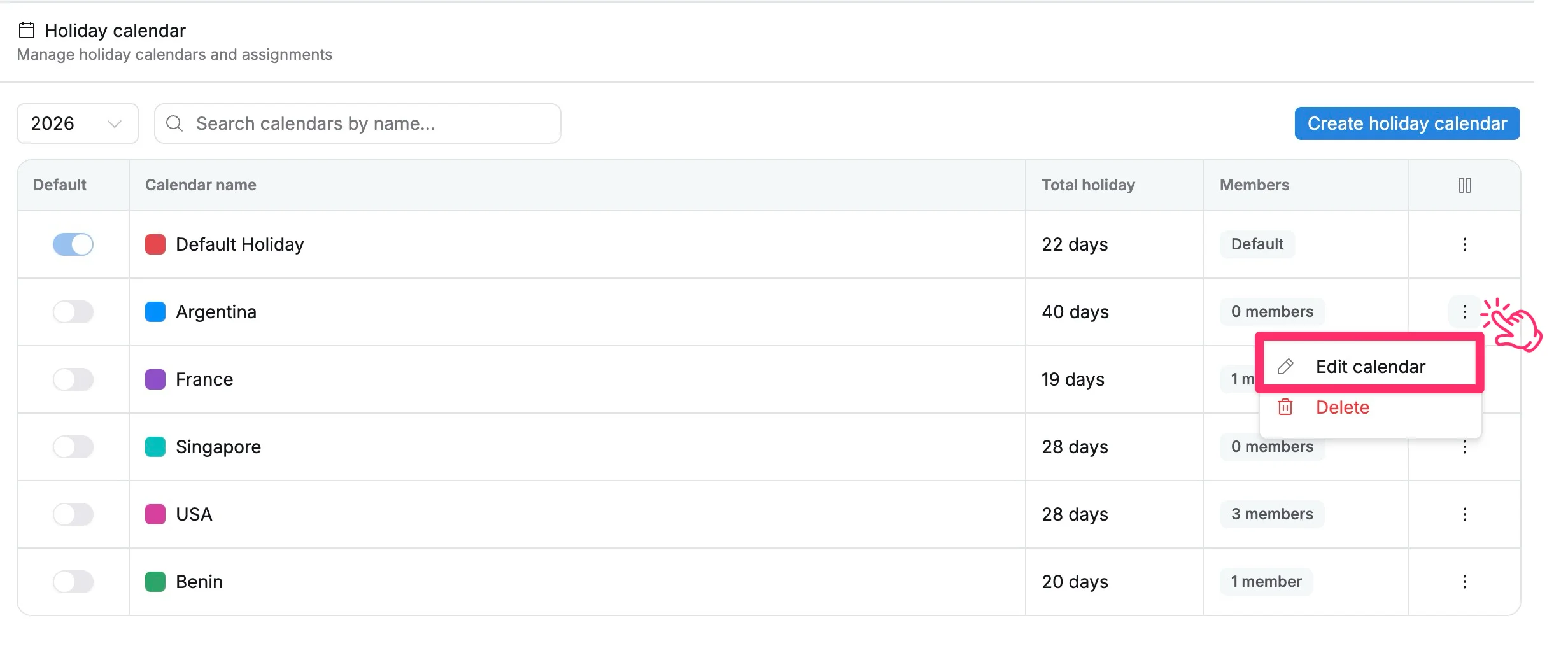Open the three-dot menu for USA
This screenshot has height=653, width=1568.
pyautogui.click(x=1464, y=514)
